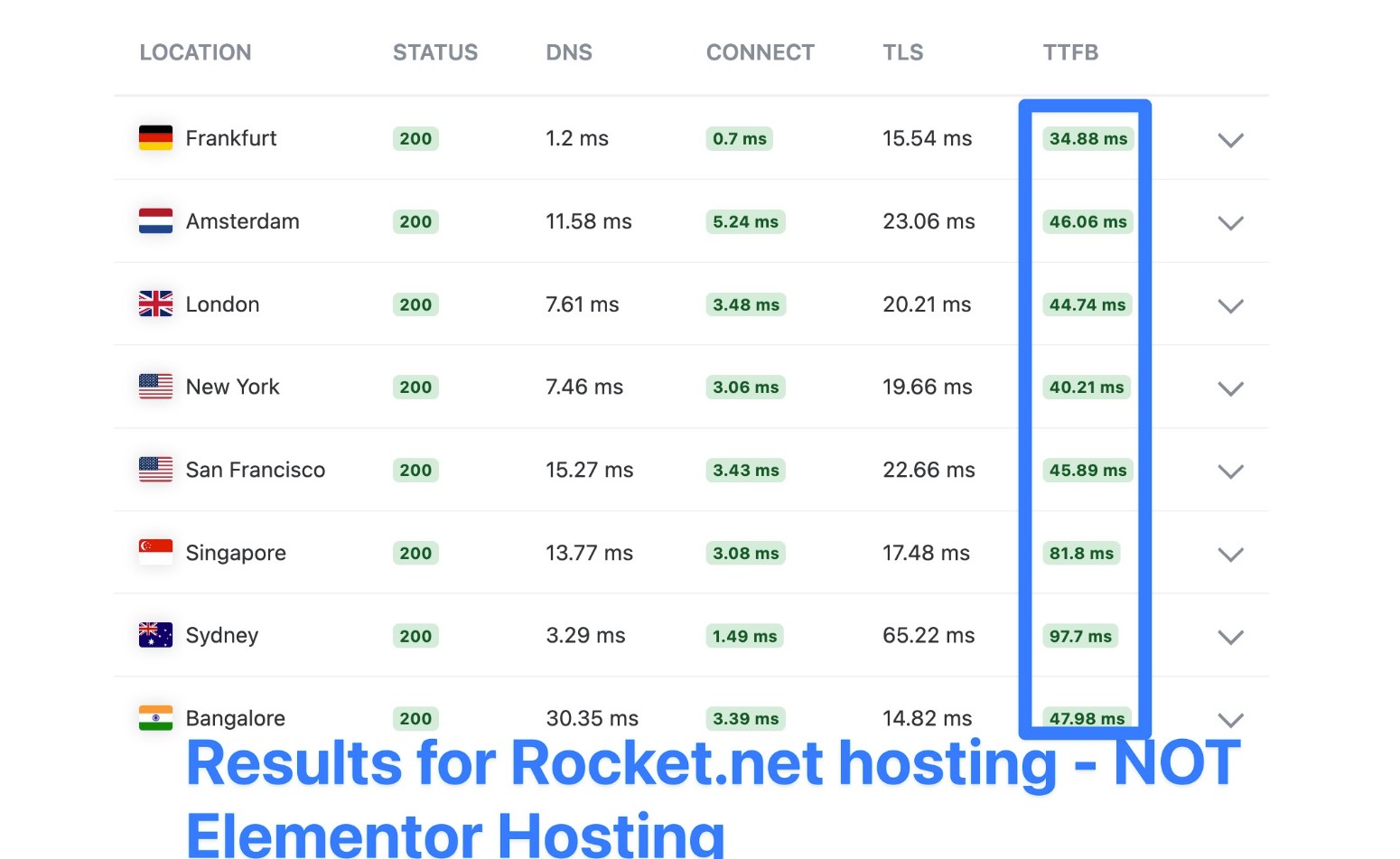Expand the Frankfurt row details chevron
The image size is (1400, 859).
coord(1230,140)
